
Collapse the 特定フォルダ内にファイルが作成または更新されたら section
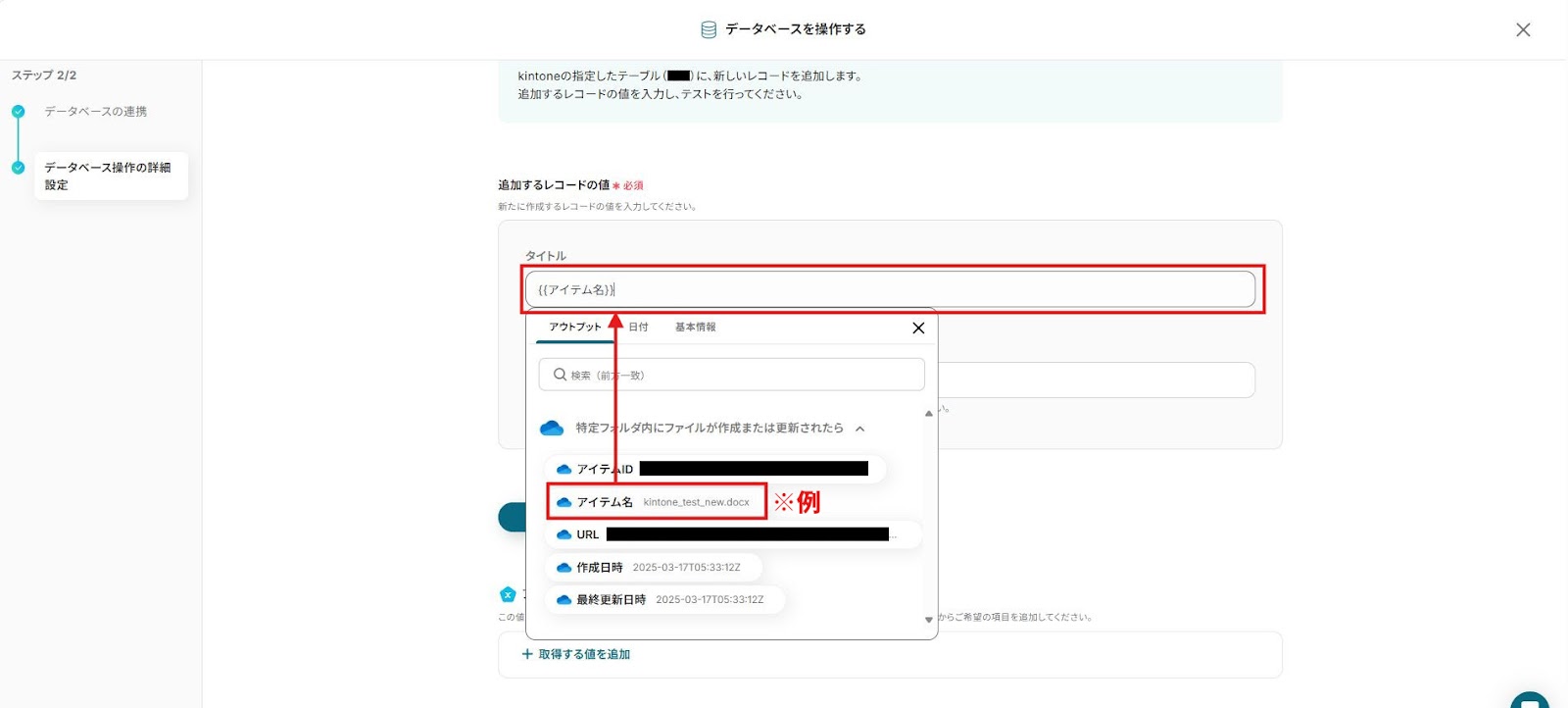tap(859, 429)
